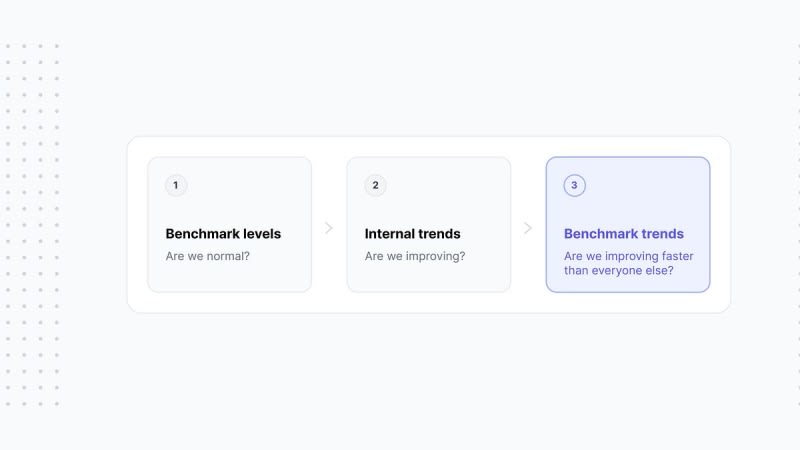The image size is (800, 450).
Task: Click "Are we improving faster" subtitle line
Action: click(629, 256)
